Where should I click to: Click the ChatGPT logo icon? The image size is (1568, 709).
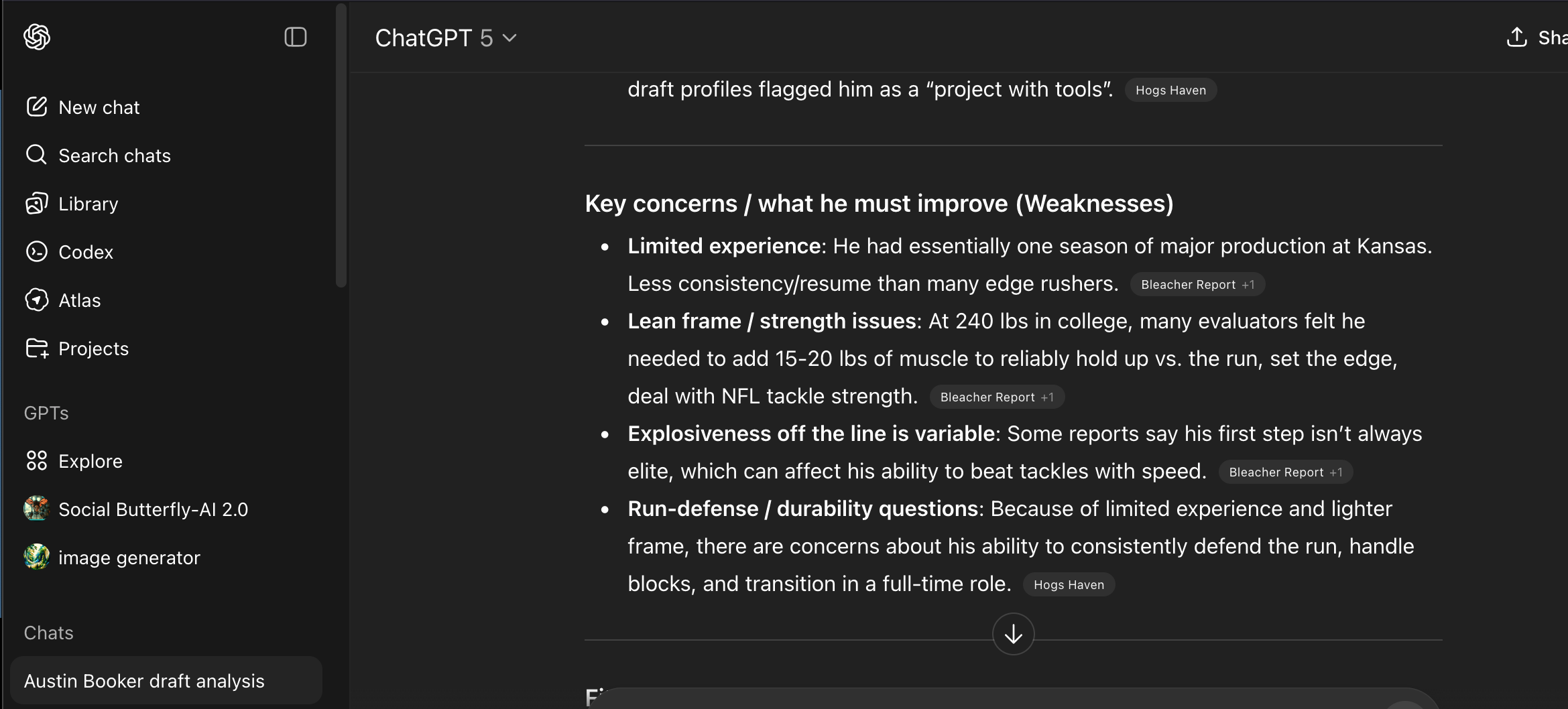tap(37, 37)
